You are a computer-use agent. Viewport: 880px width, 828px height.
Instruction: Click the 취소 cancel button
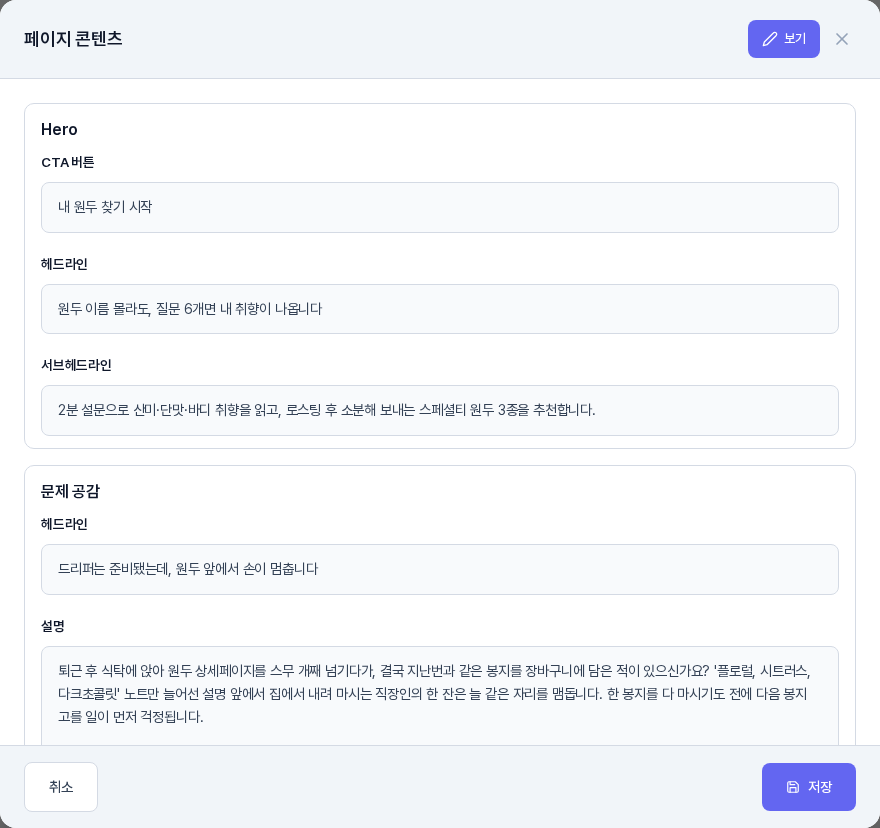click(61, 786)
